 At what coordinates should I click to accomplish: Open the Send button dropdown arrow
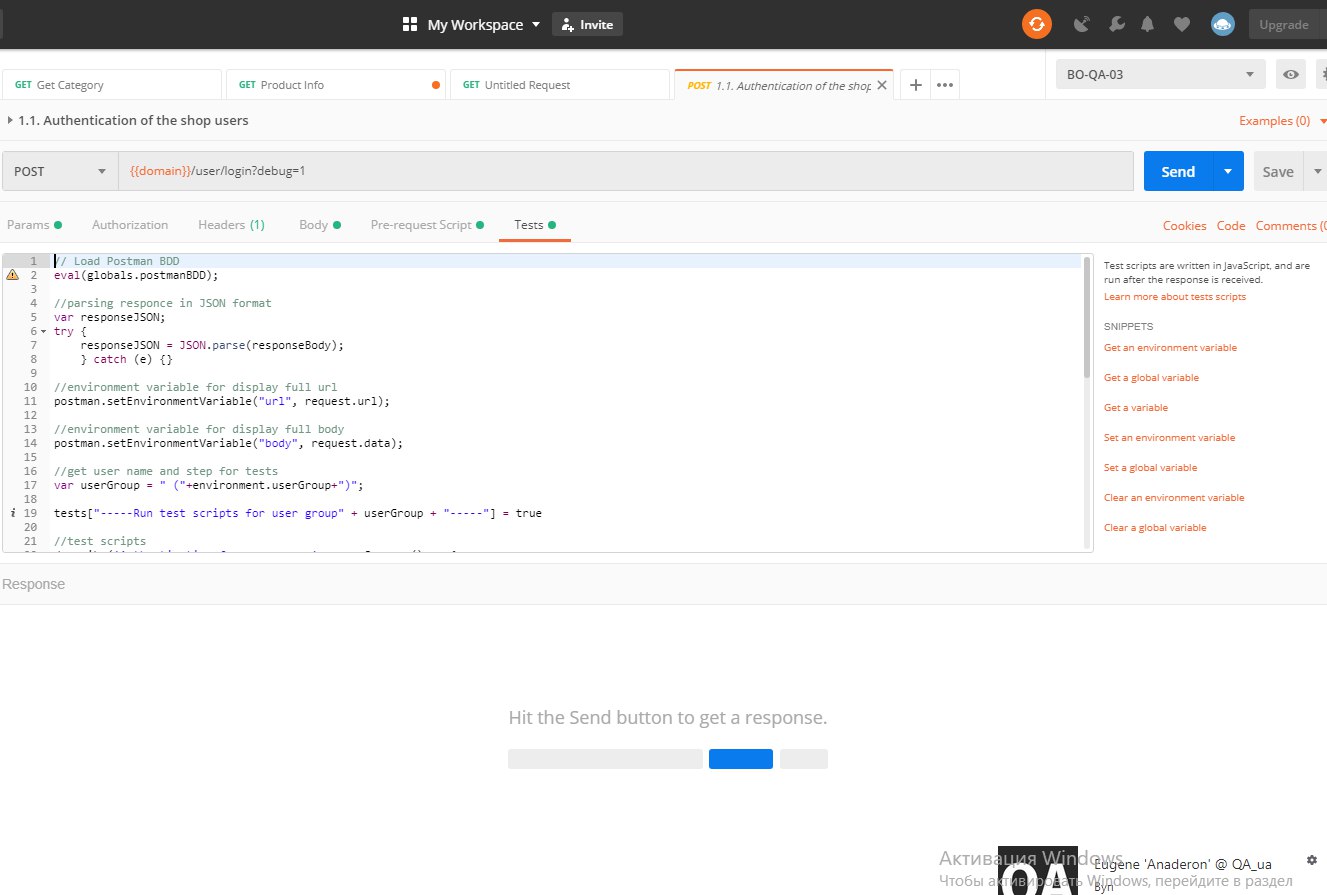[x=1228, y=171]
